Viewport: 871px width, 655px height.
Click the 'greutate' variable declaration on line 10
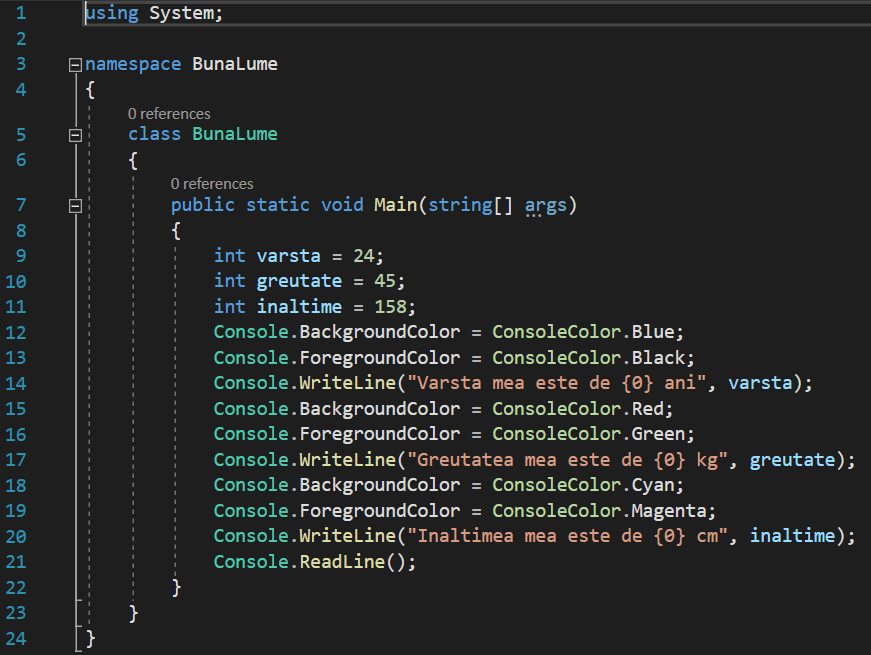click(299, 281)
